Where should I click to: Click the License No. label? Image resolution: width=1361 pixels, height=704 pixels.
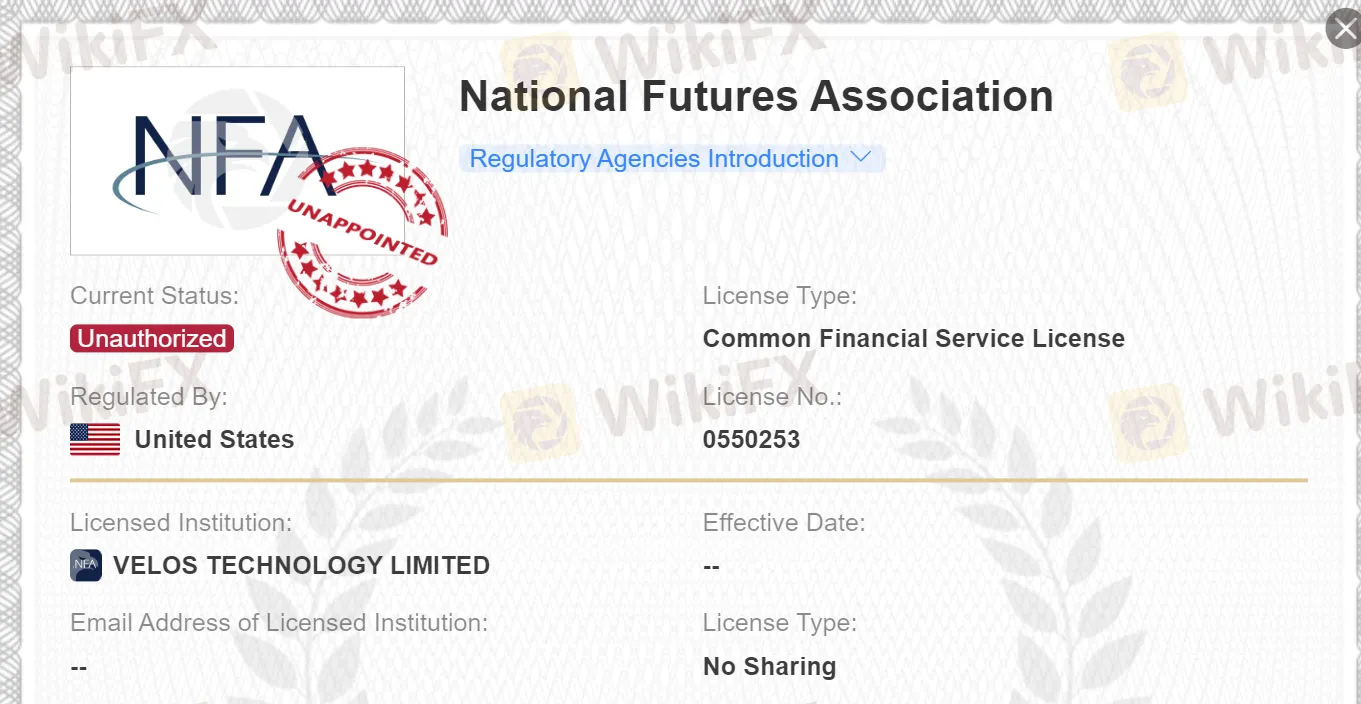(772, 397)
